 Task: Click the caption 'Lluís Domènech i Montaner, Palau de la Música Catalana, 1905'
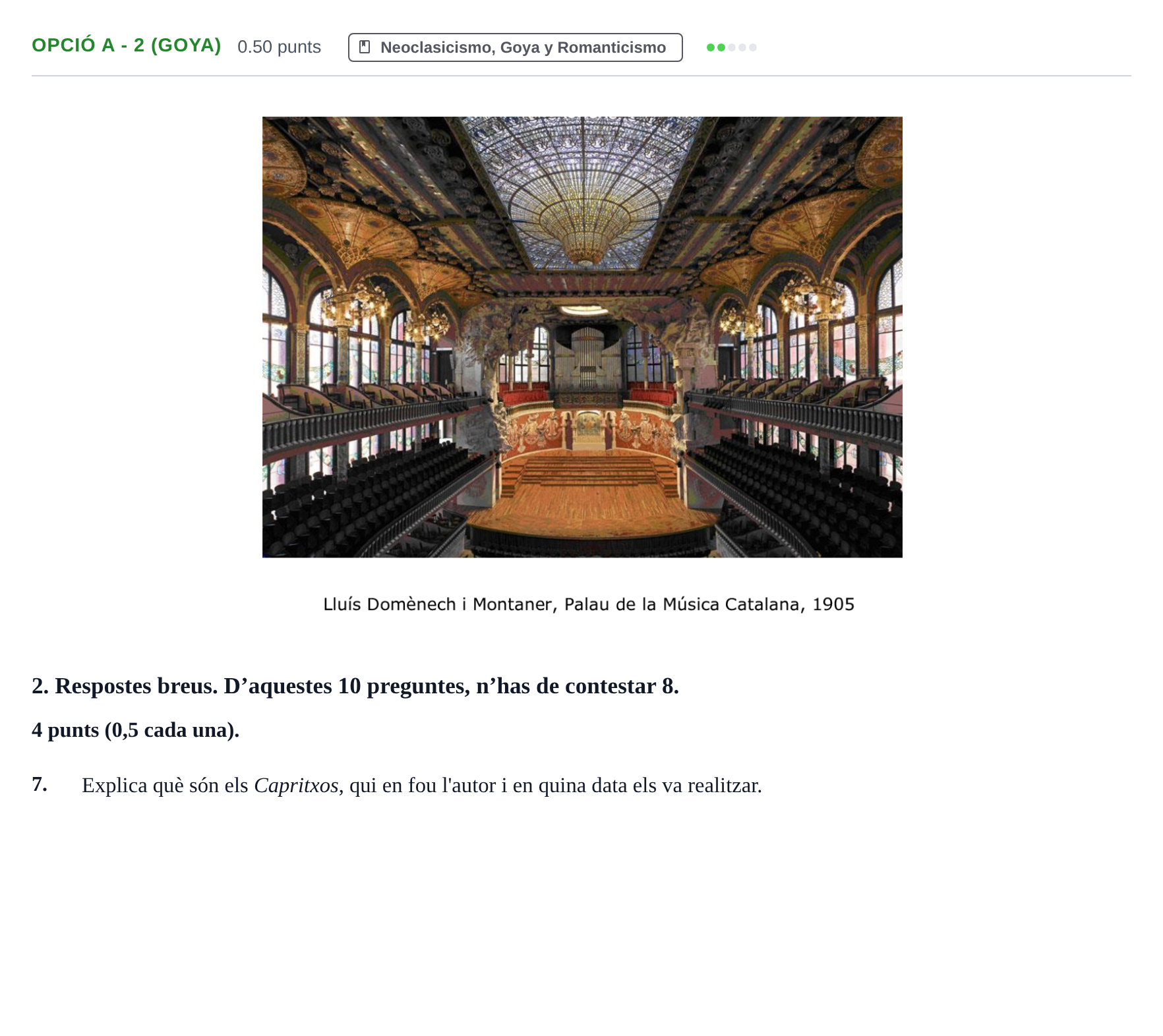[x=589, y=604]
